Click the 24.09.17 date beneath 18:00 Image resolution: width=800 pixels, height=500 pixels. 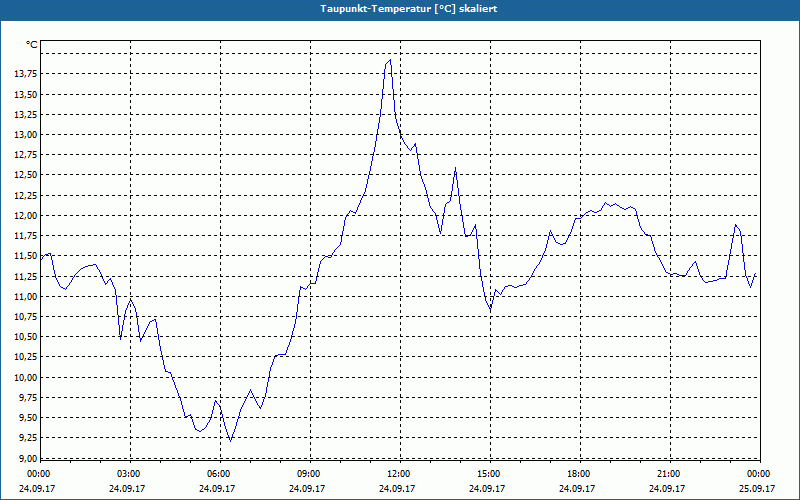tap(577, 488)
